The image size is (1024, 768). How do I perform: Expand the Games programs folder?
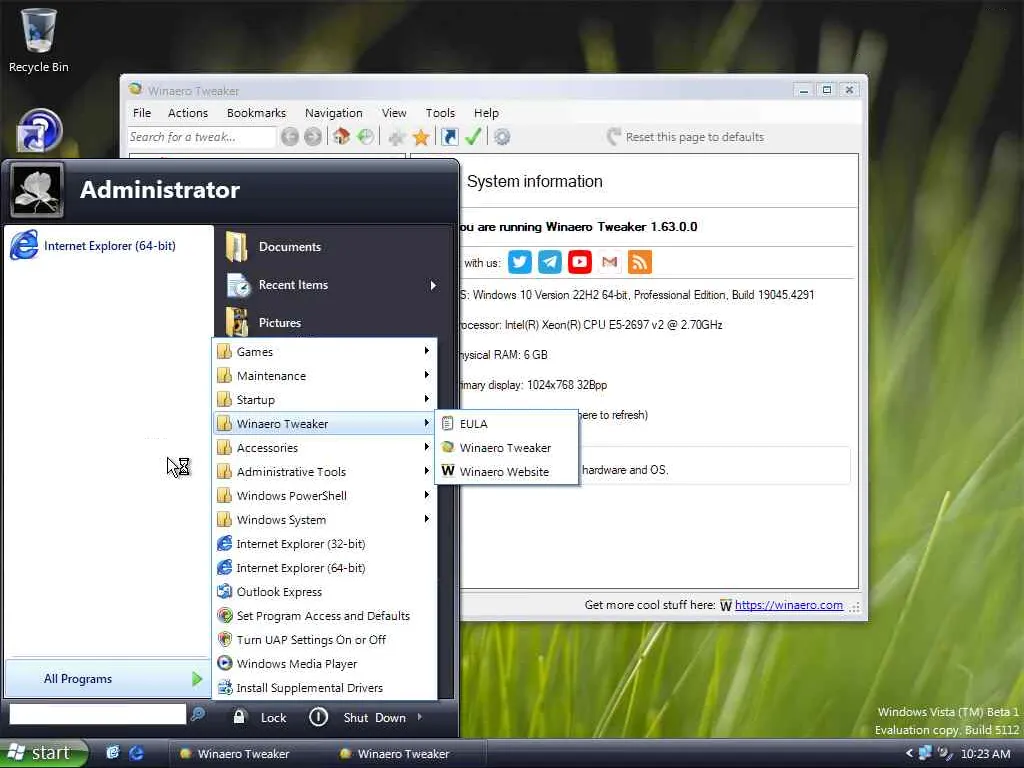[325, 351]
